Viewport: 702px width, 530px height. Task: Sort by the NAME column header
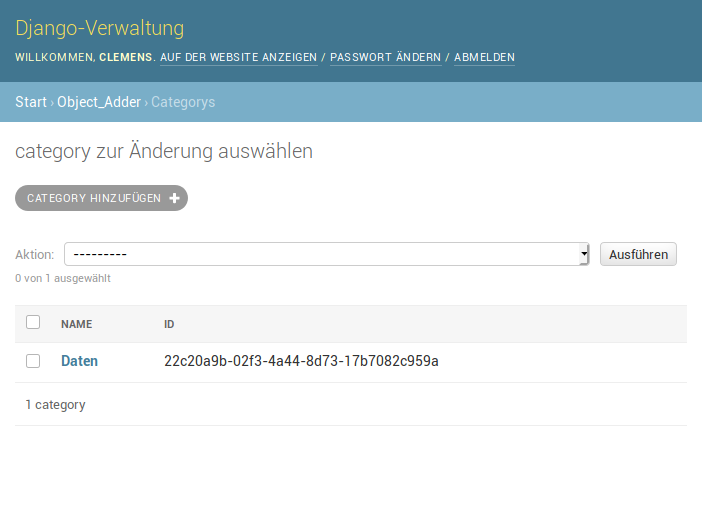click(x=76, y=324)
